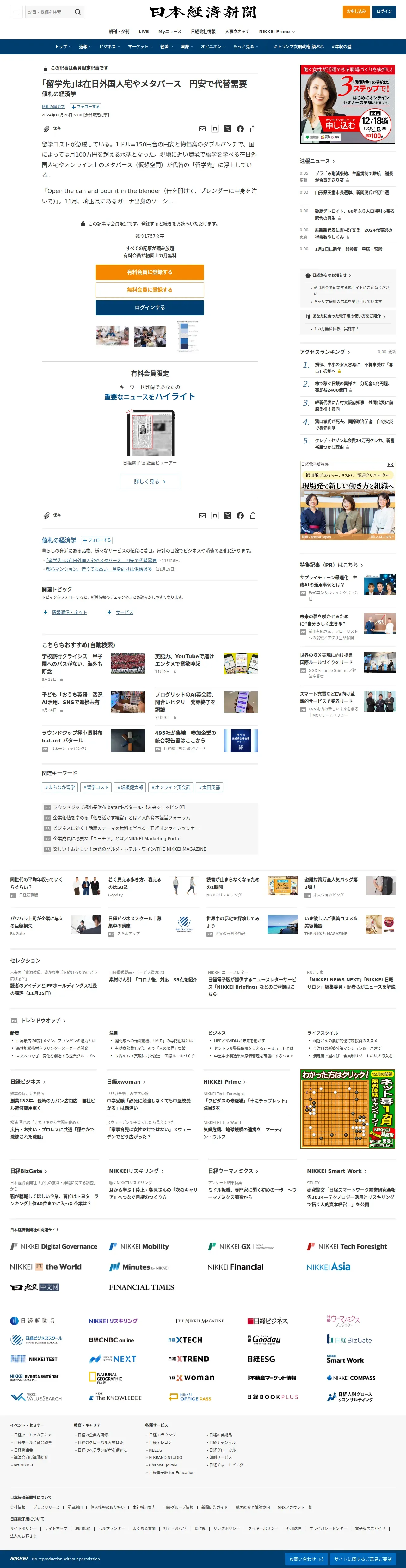Open the info icon 日経からのお知らせ notice
This screenshot has height=1568, width=406.
pos(308,275)
